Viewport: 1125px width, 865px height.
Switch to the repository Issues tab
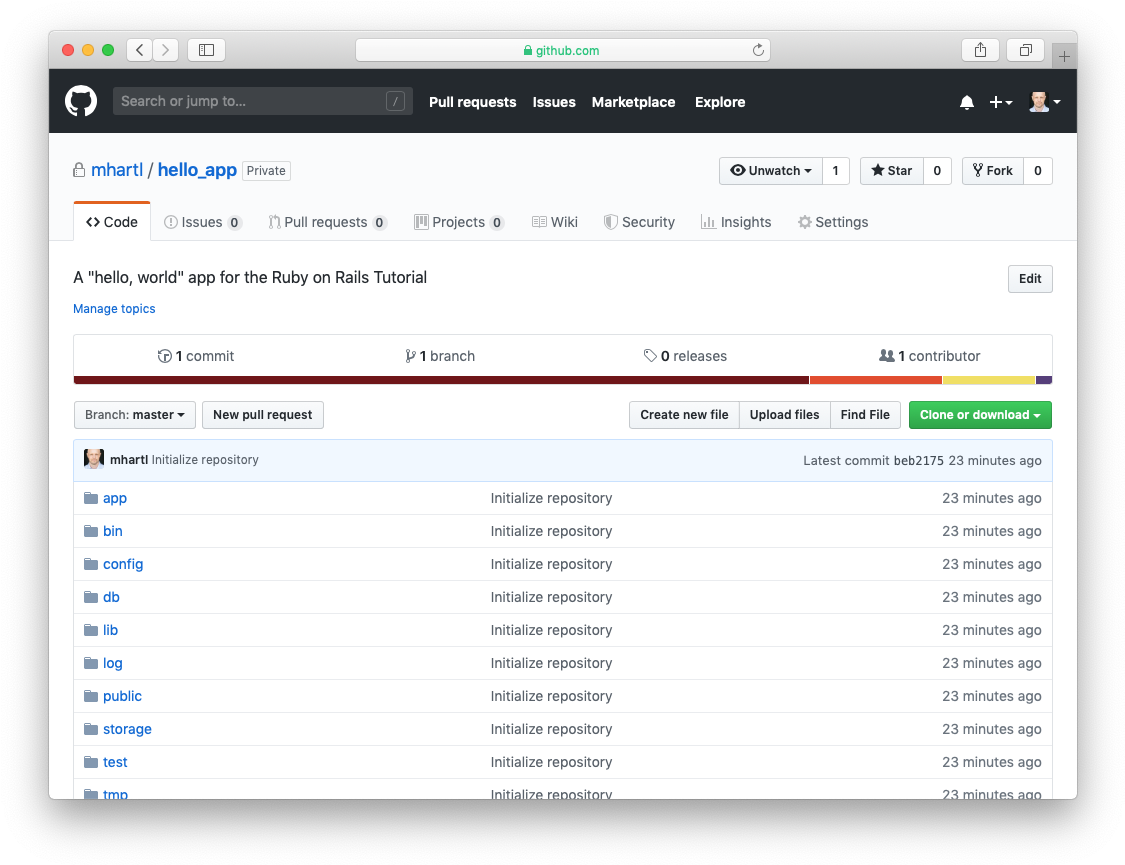(x=202, y=222)
